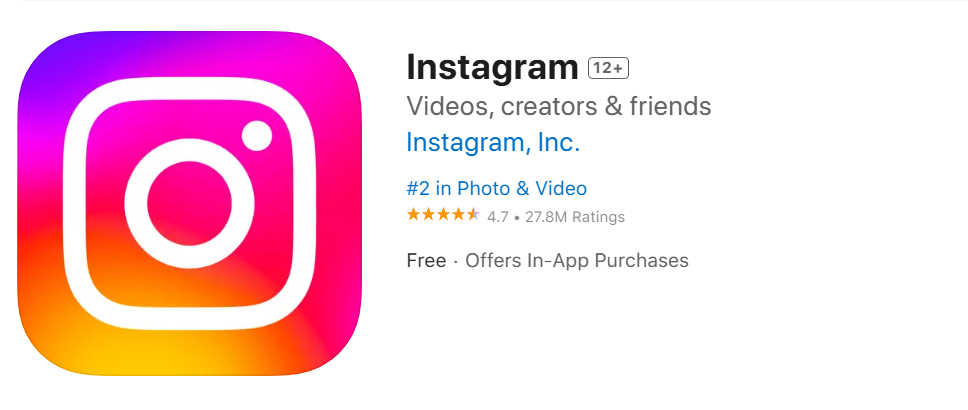Click the camera lens circle in the logo

point(189,203)
